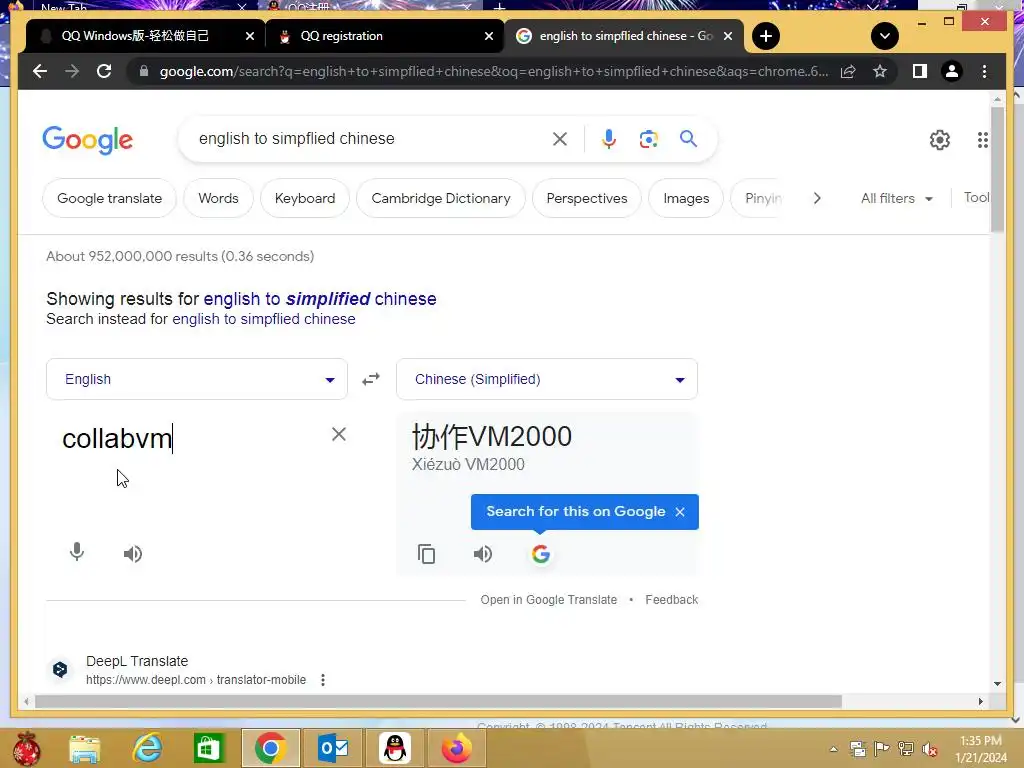The image size is (1024, 768).
Task: Open the Chrome profile avatar menu
Action: pos(952,71)
